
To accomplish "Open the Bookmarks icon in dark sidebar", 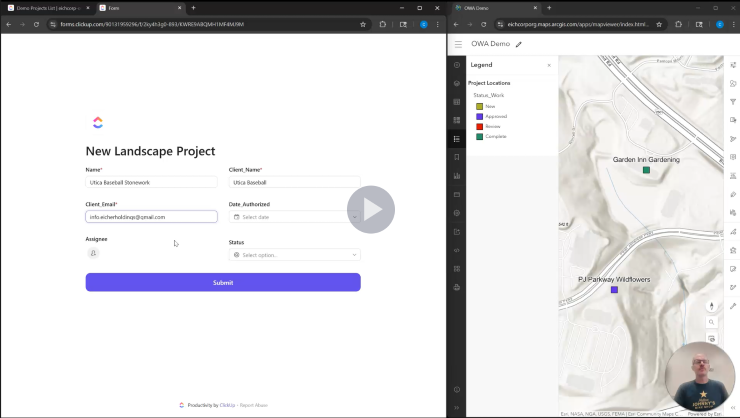I will pyautogui.click(x=456, y=157).
